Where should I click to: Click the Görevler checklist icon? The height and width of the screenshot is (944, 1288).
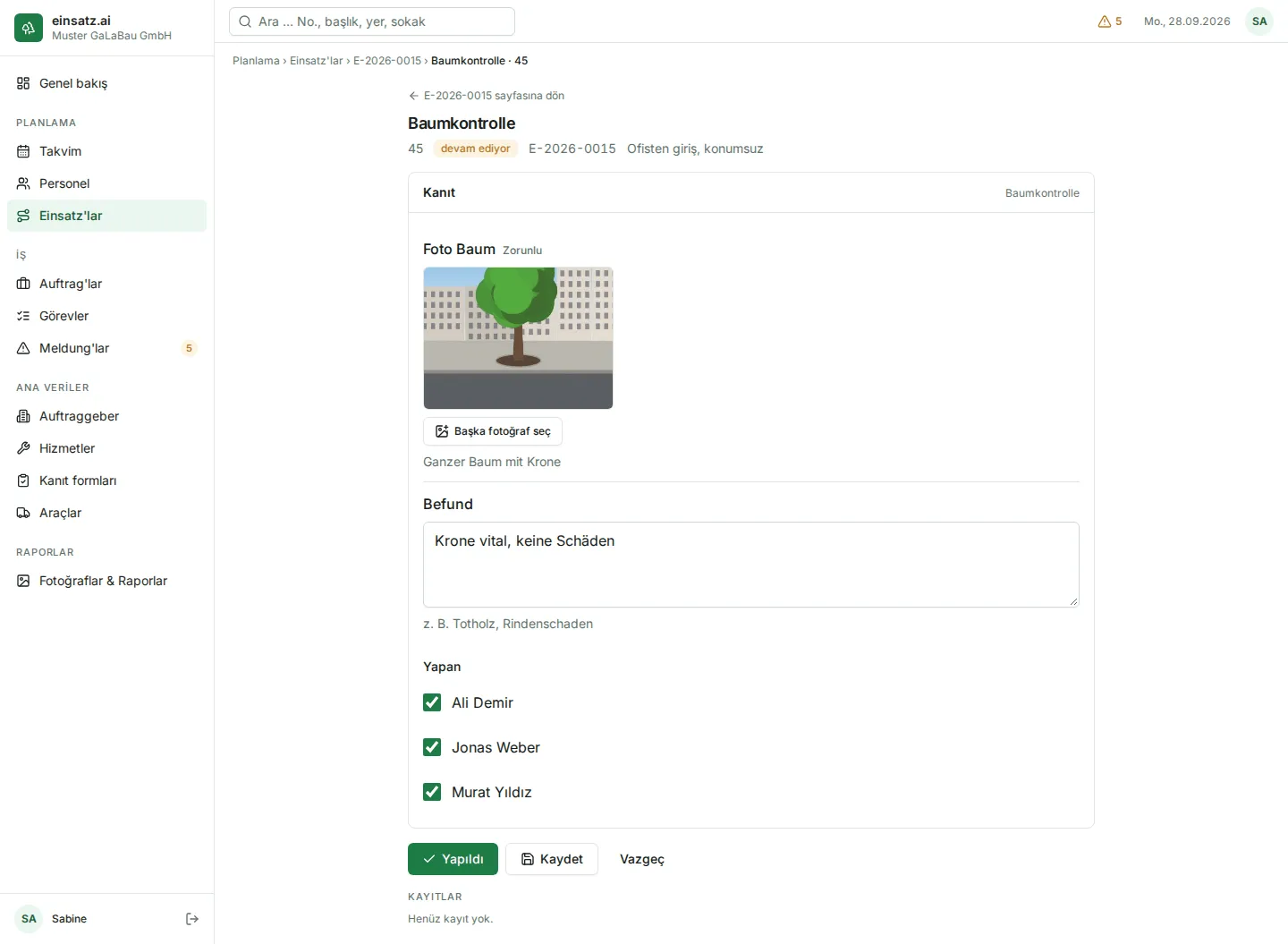(x=23, y=316)
